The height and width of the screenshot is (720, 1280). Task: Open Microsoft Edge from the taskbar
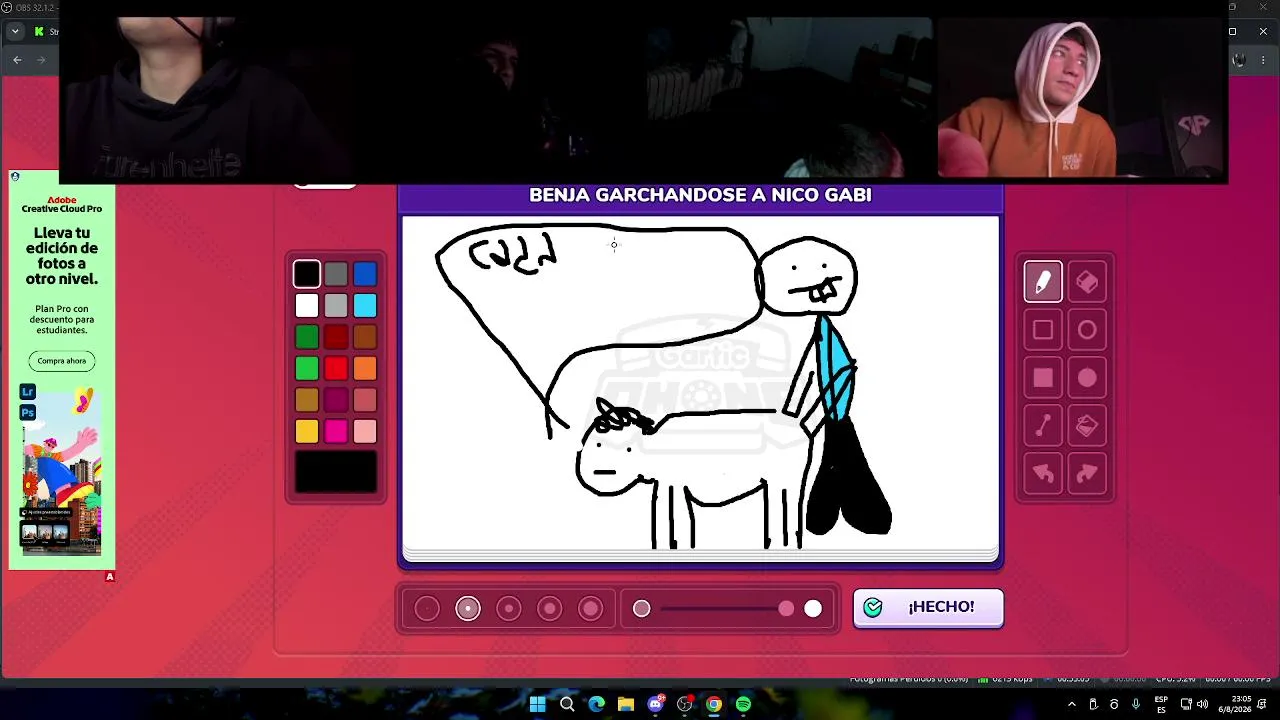pyautogui.click(x=597, y=704)
